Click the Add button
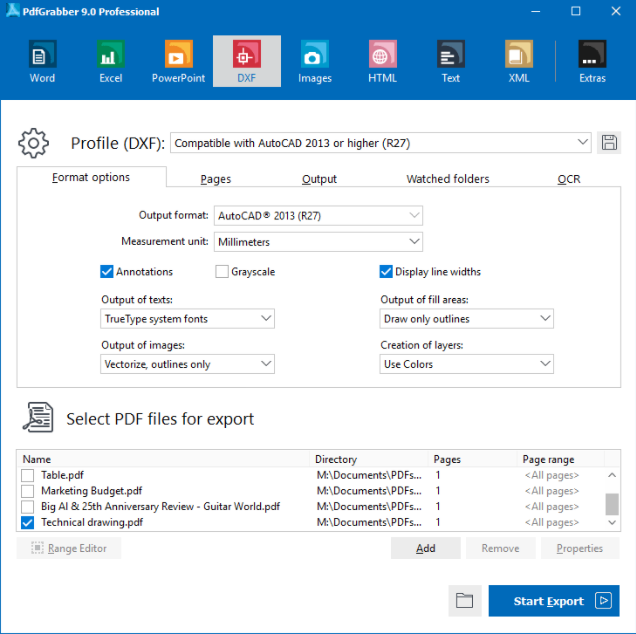 click(x=425, y=548)
